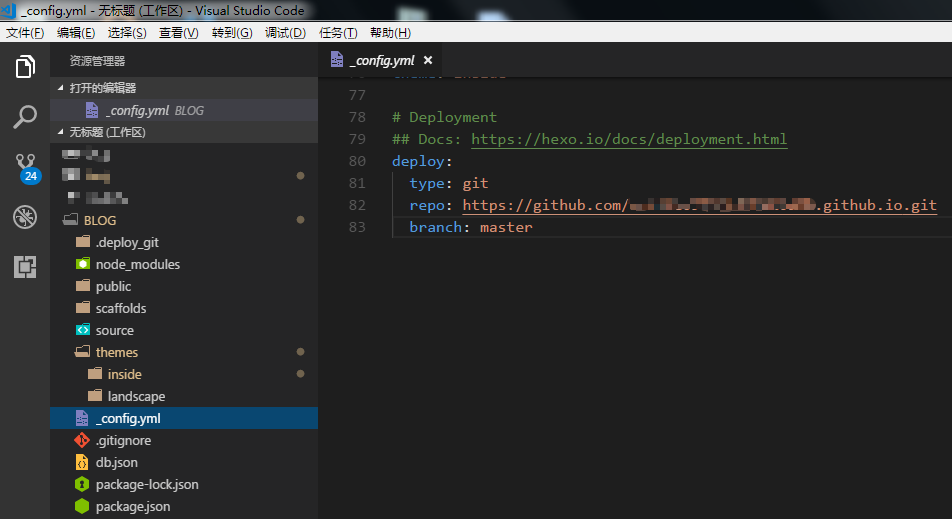
Task: Open Source Control with 24 changes badge
Action: pos(27,168)
